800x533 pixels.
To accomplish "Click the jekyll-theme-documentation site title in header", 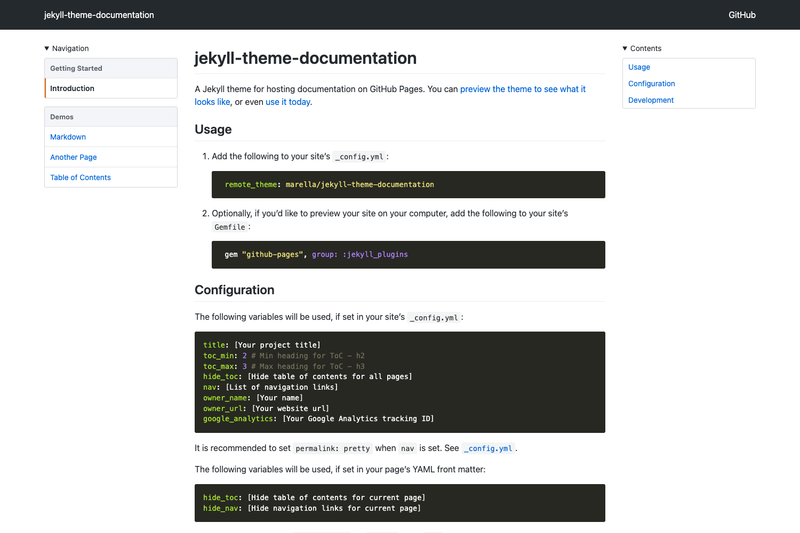I will tap(99, 15).
